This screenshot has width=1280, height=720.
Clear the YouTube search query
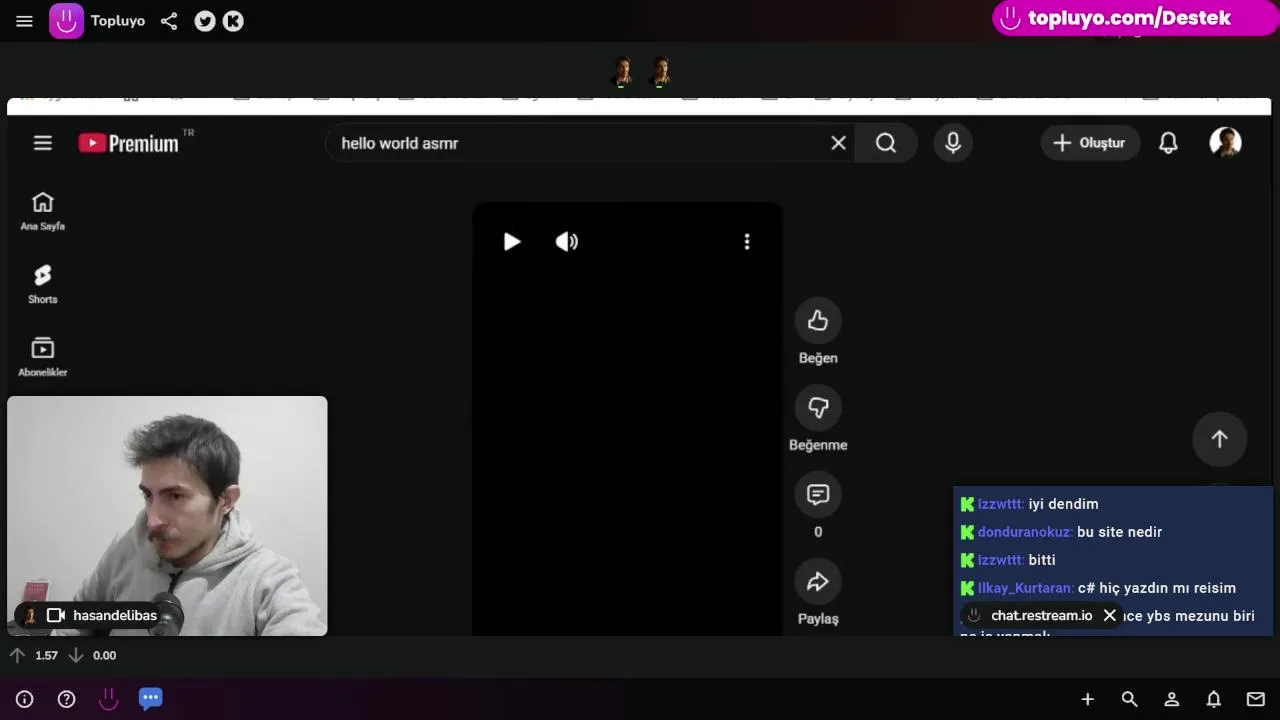coord(838,143)
